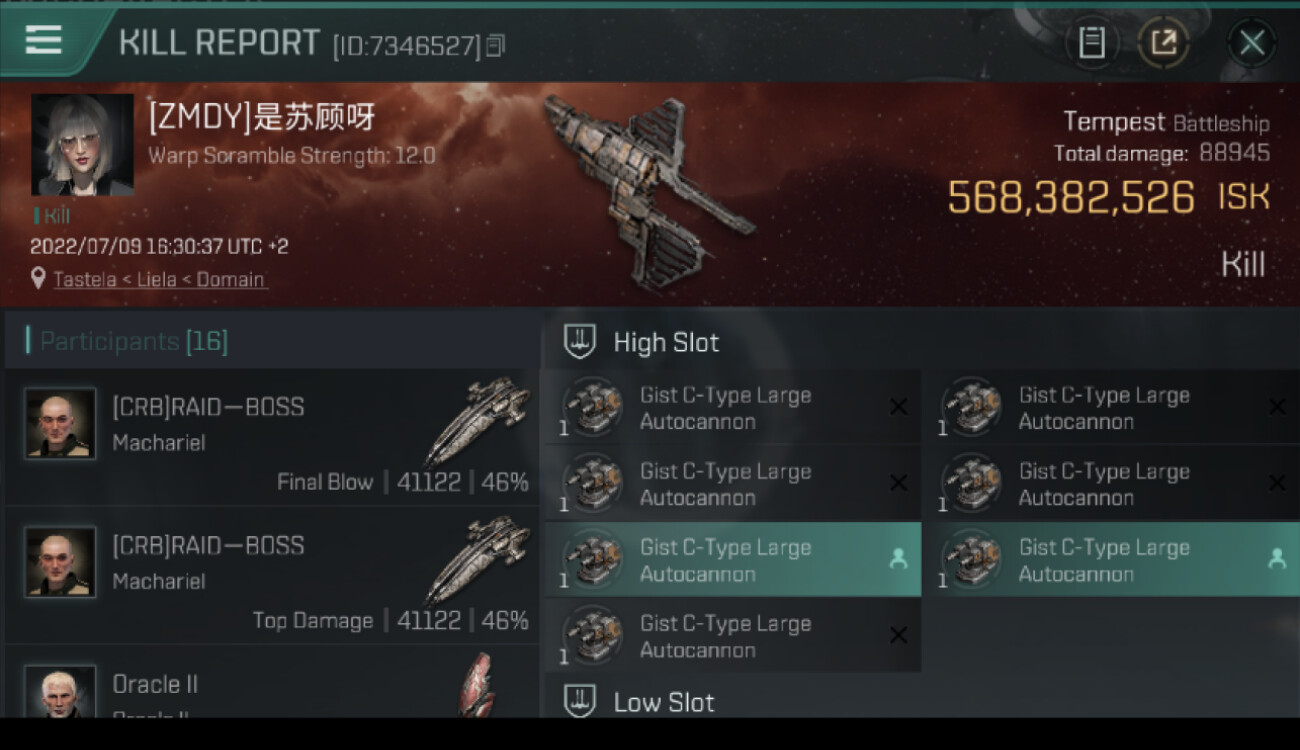
Task: Tap the Oracle II participant portrait
Action: (60, 692)
